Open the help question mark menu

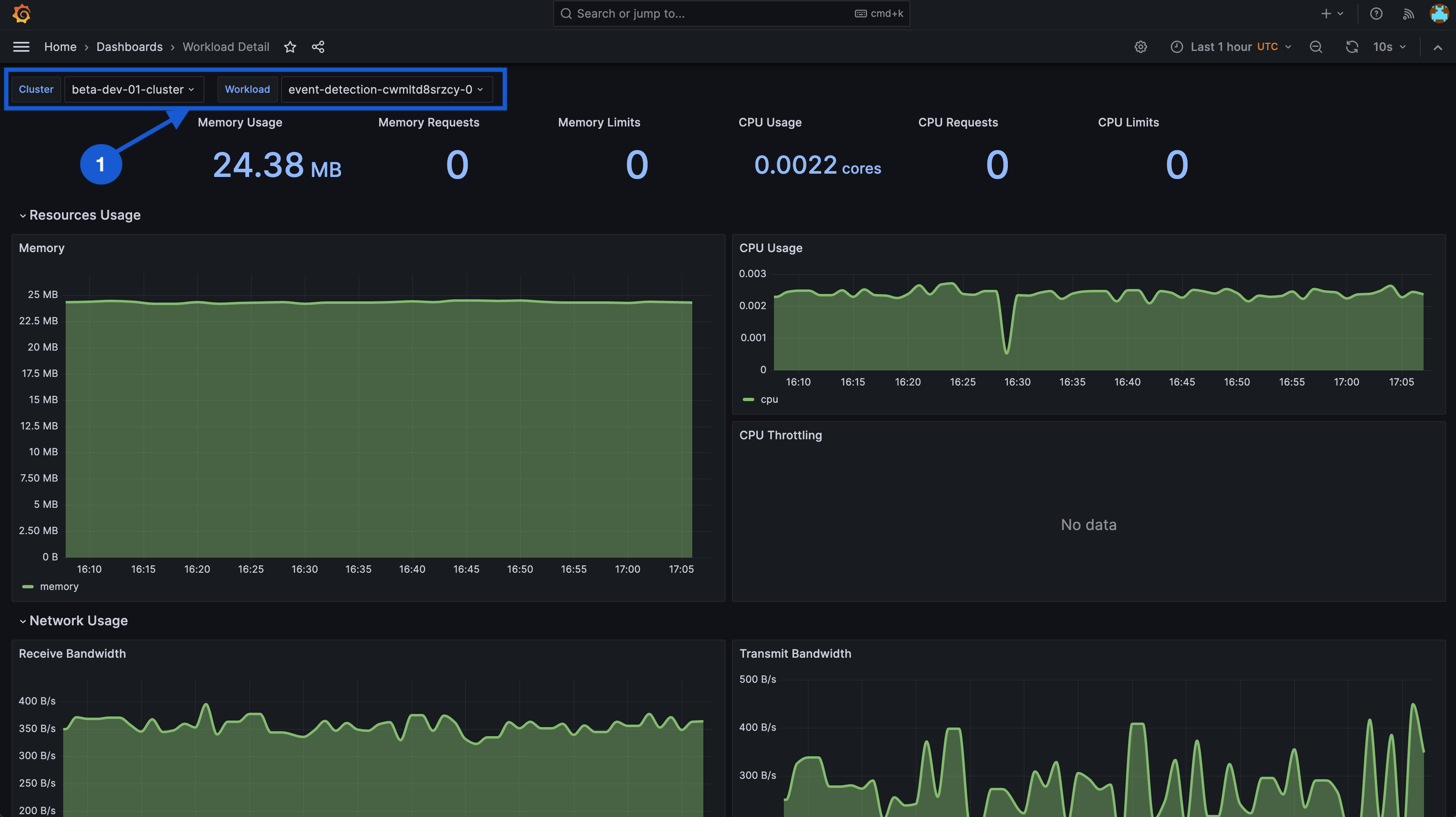pos(1376,14)
